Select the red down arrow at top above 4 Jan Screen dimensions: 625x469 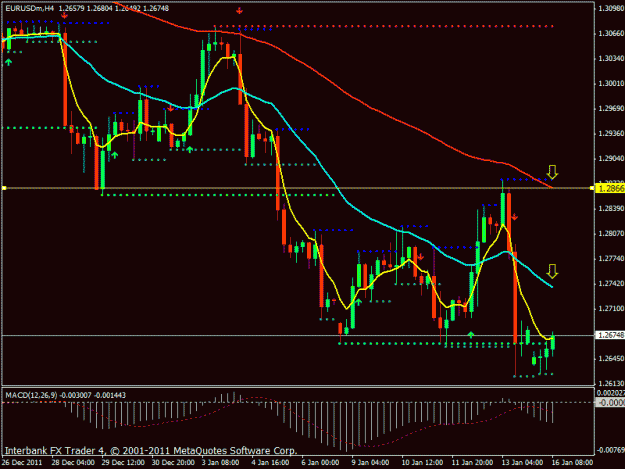239,11
